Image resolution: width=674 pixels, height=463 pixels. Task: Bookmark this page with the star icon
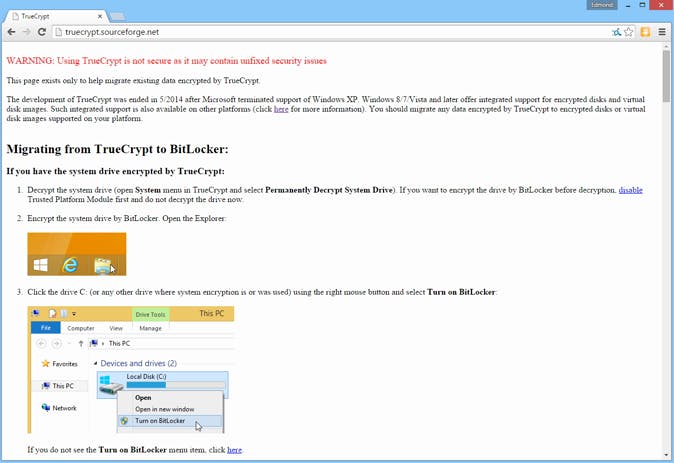(x=628, y=32)
